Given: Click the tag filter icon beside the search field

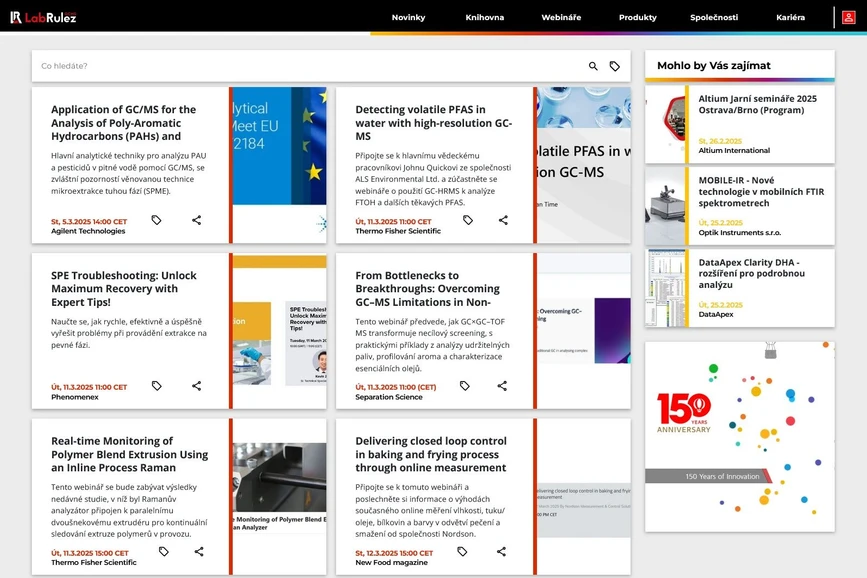Looking at the screenshot, I should tap(617, 64).
